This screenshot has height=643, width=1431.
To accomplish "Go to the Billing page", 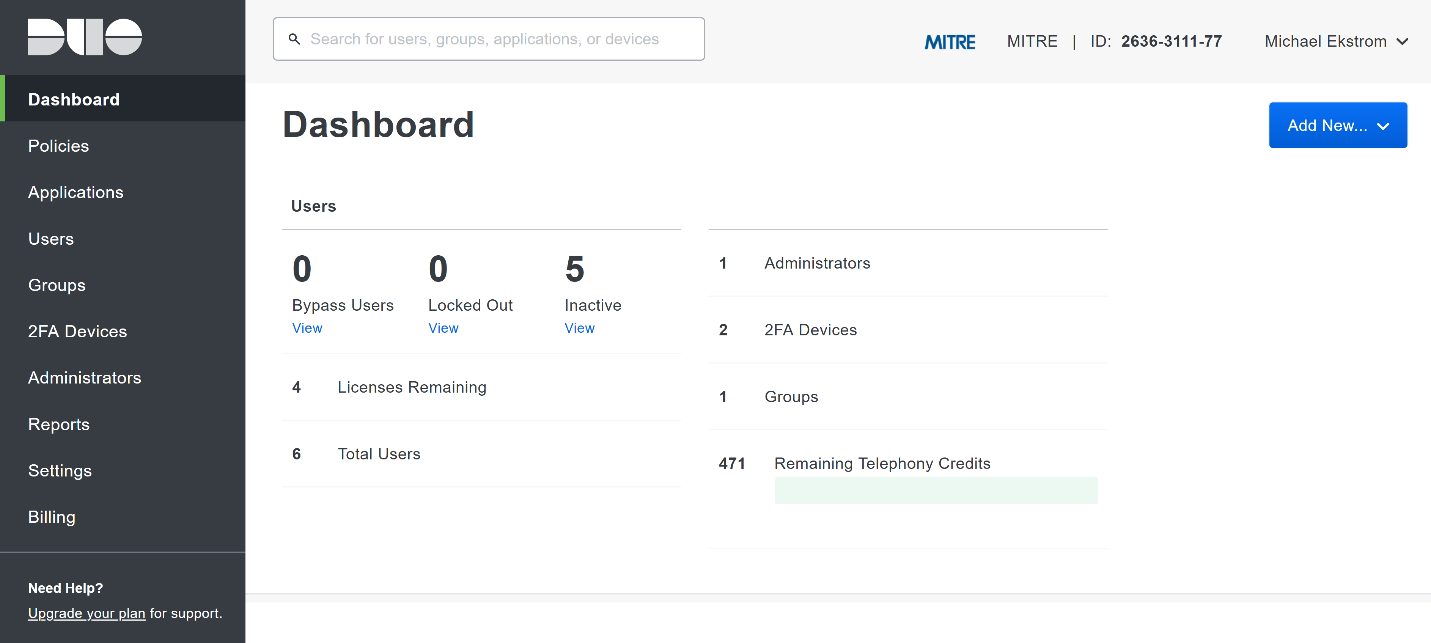I will [51, 516].
